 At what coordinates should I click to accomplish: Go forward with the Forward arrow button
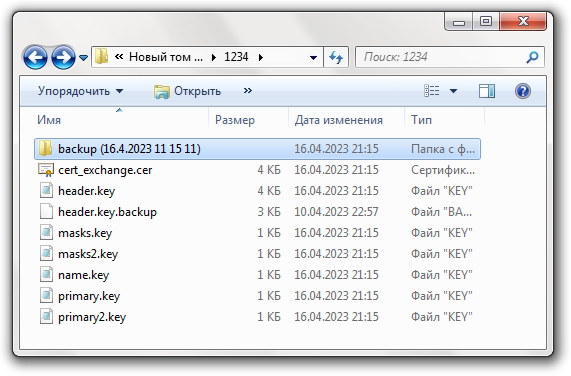63,57
